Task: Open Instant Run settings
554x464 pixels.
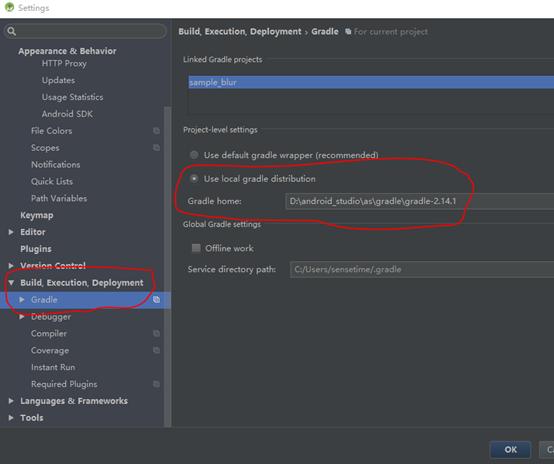Action: pyautogui.click(x=53, y=367)
